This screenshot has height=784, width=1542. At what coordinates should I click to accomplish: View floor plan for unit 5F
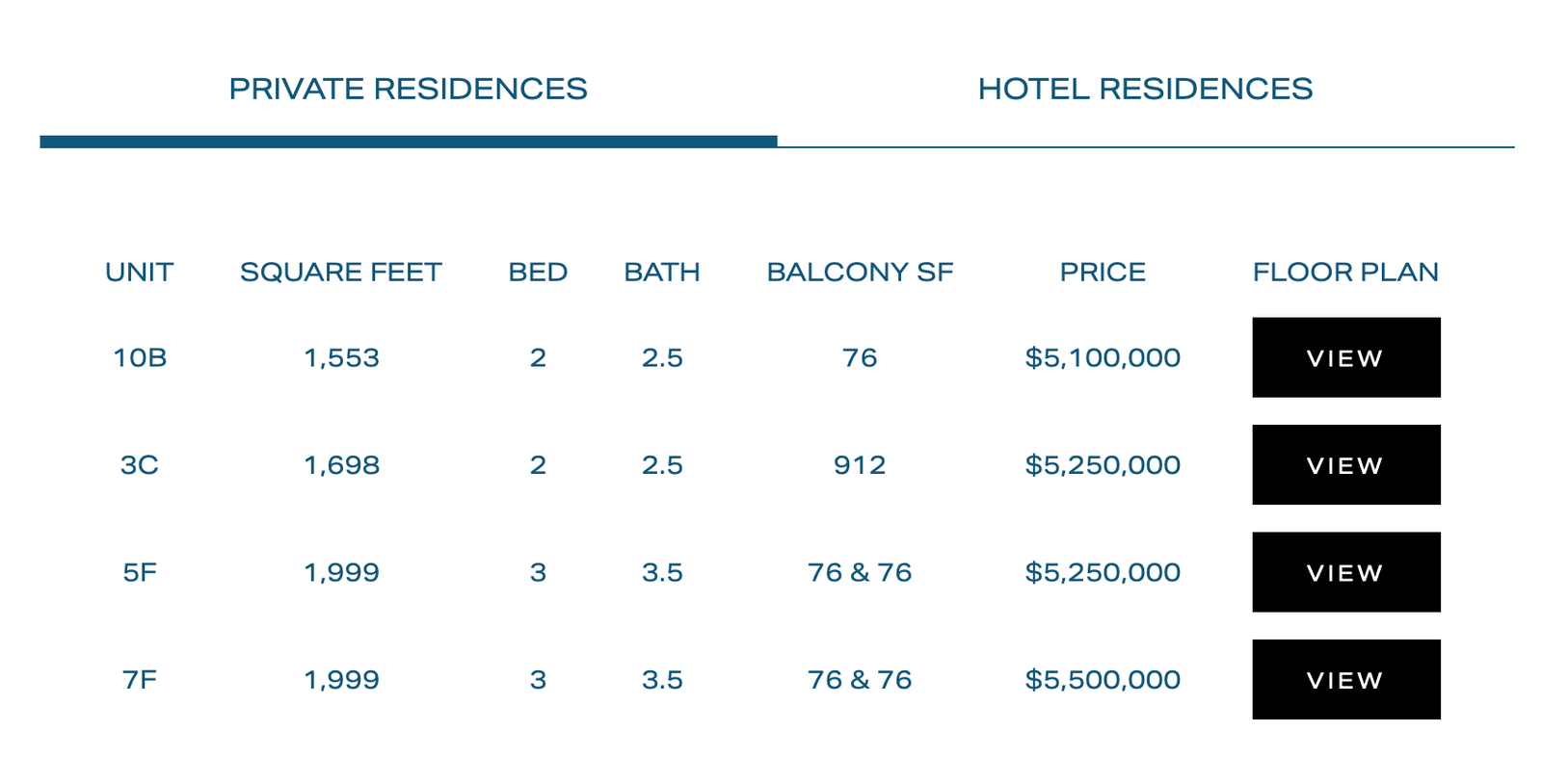tap(1346, 572)
